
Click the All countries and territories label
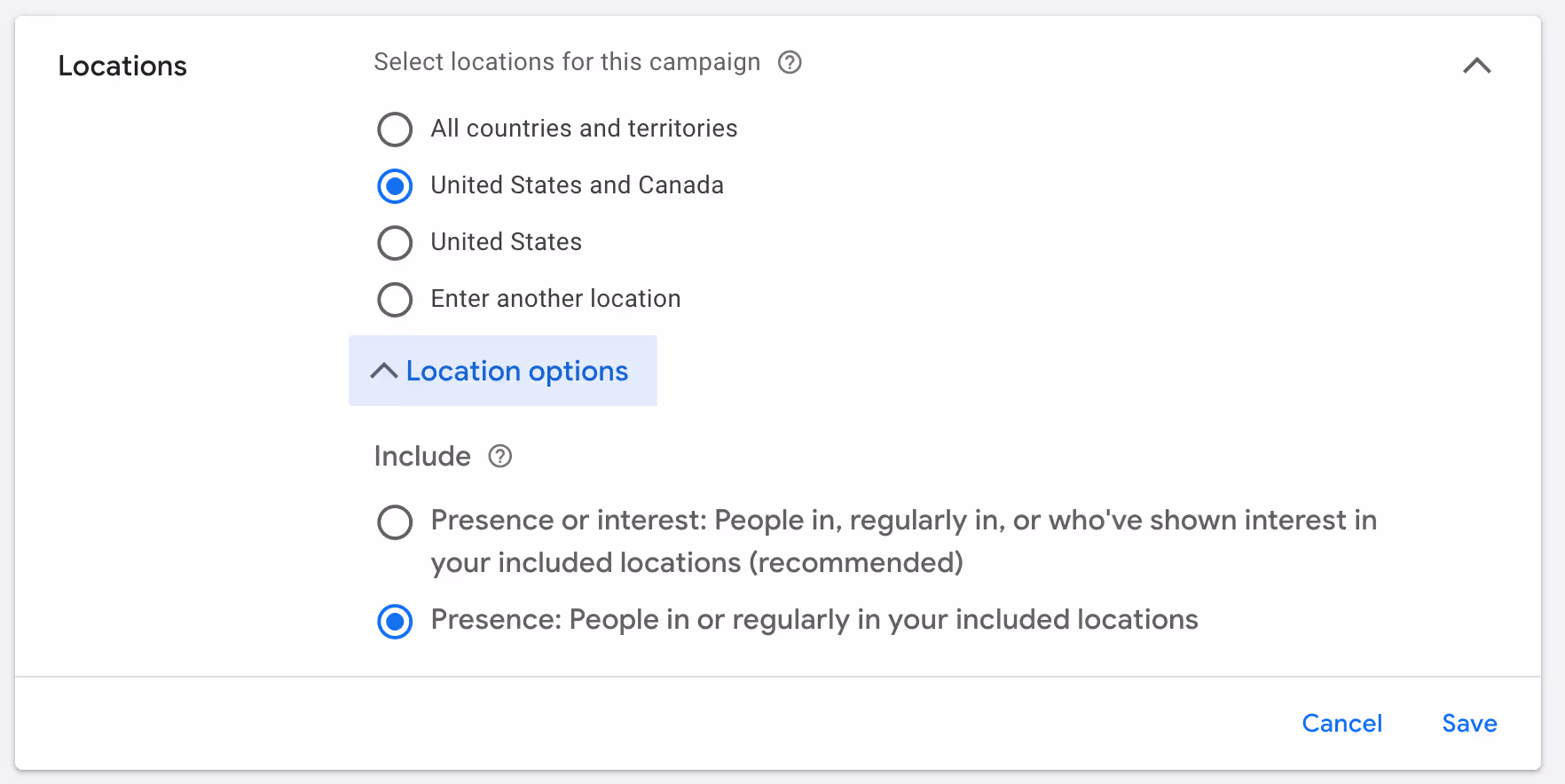coord(584,129)
